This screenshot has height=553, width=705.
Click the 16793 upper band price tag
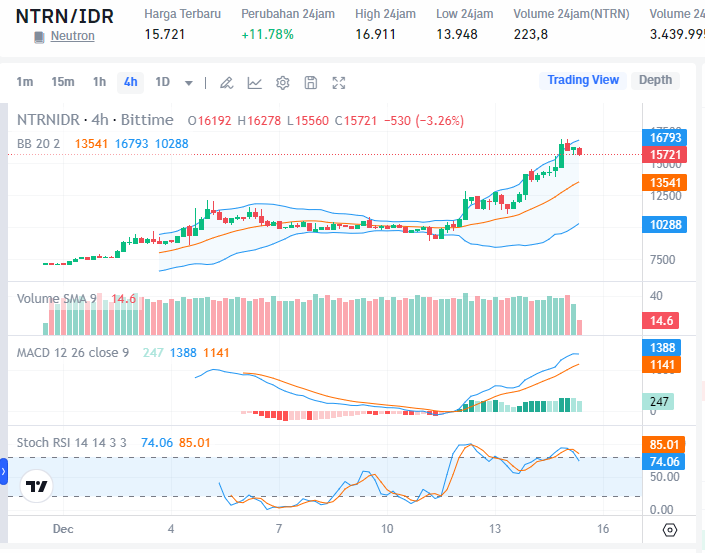click(664, 138)
